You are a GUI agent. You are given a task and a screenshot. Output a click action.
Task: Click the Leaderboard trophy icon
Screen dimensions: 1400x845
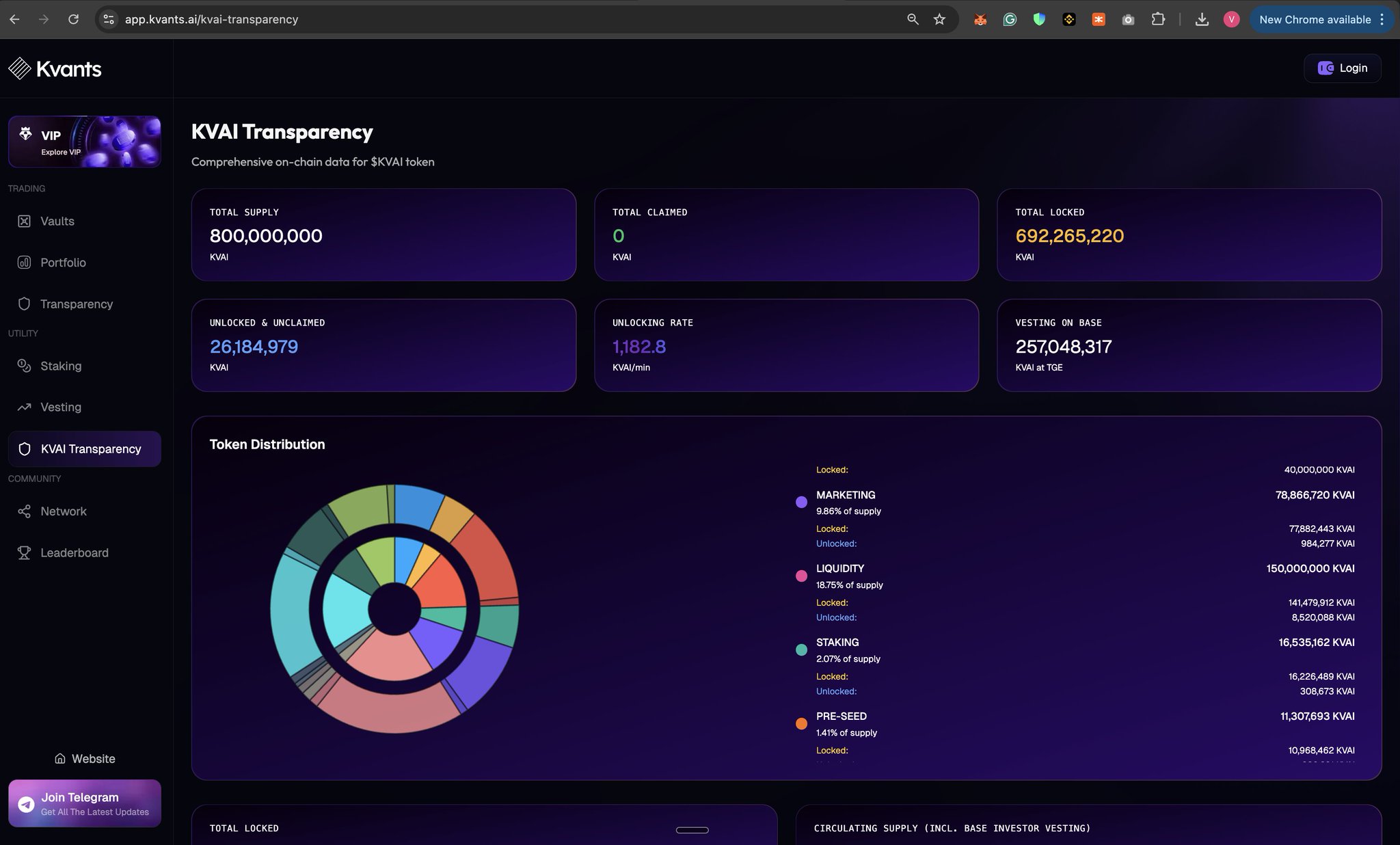pos(24,552)
